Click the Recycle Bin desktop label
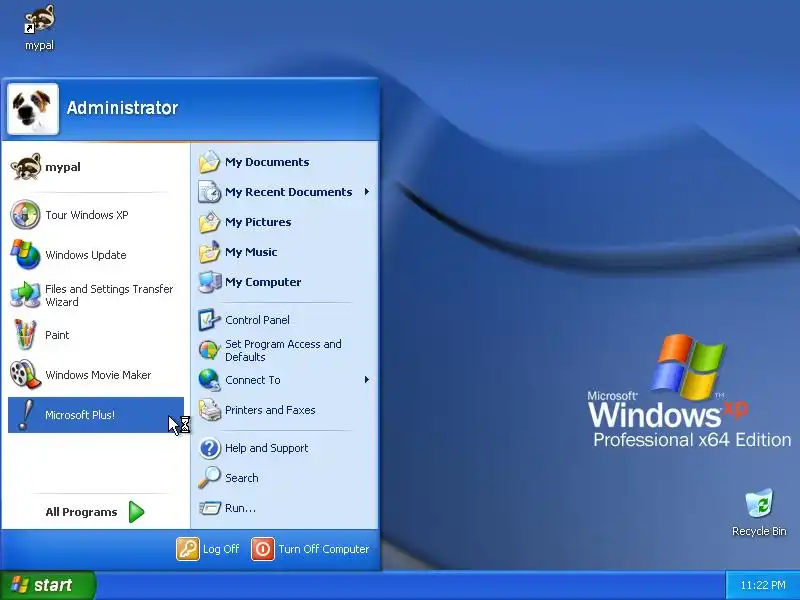 759,531
